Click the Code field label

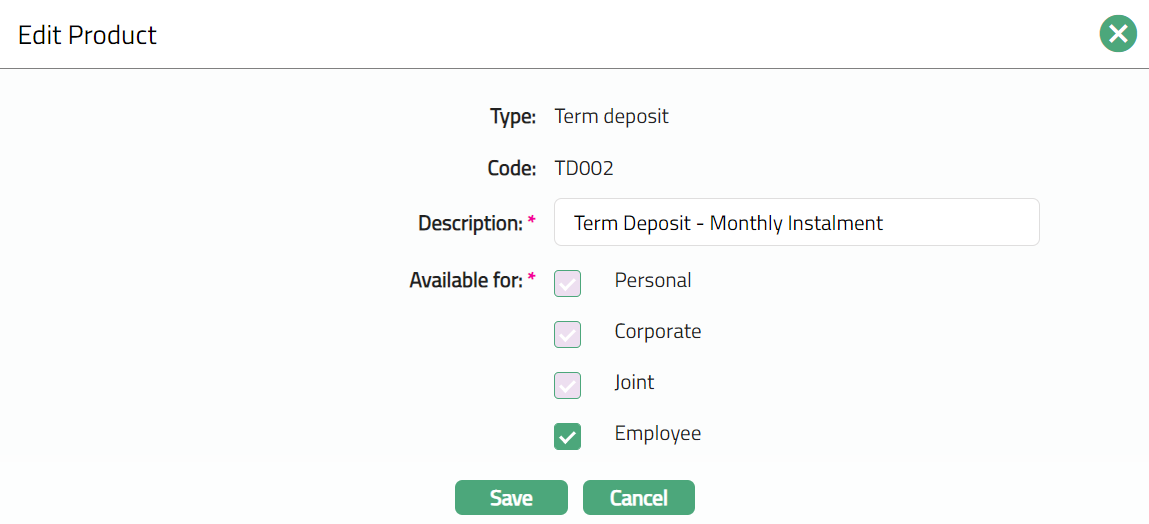(511, 168)
